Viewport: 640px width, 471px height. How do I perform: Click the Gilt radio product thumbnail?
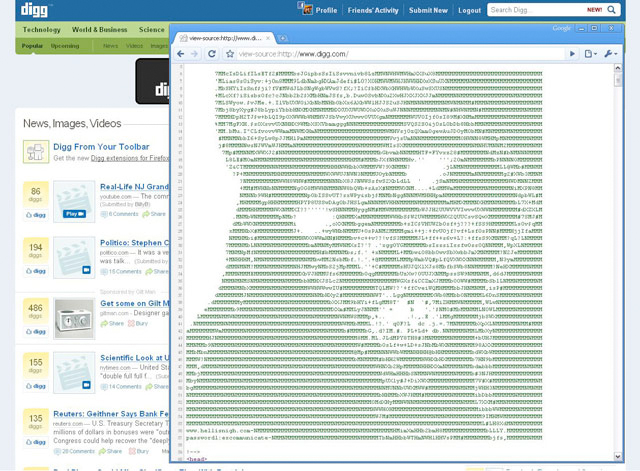[74, 319]
